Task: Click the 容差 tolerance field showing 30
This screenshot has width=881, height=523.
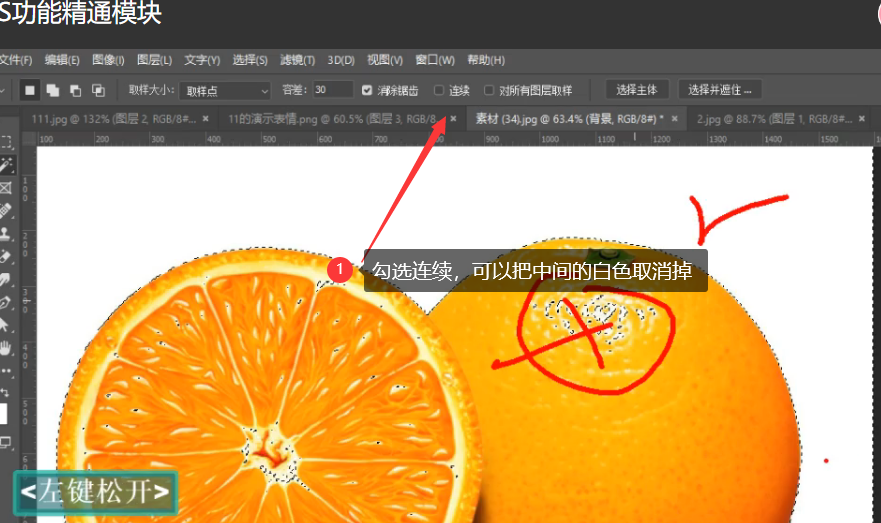Action: [x=333, y=90]
